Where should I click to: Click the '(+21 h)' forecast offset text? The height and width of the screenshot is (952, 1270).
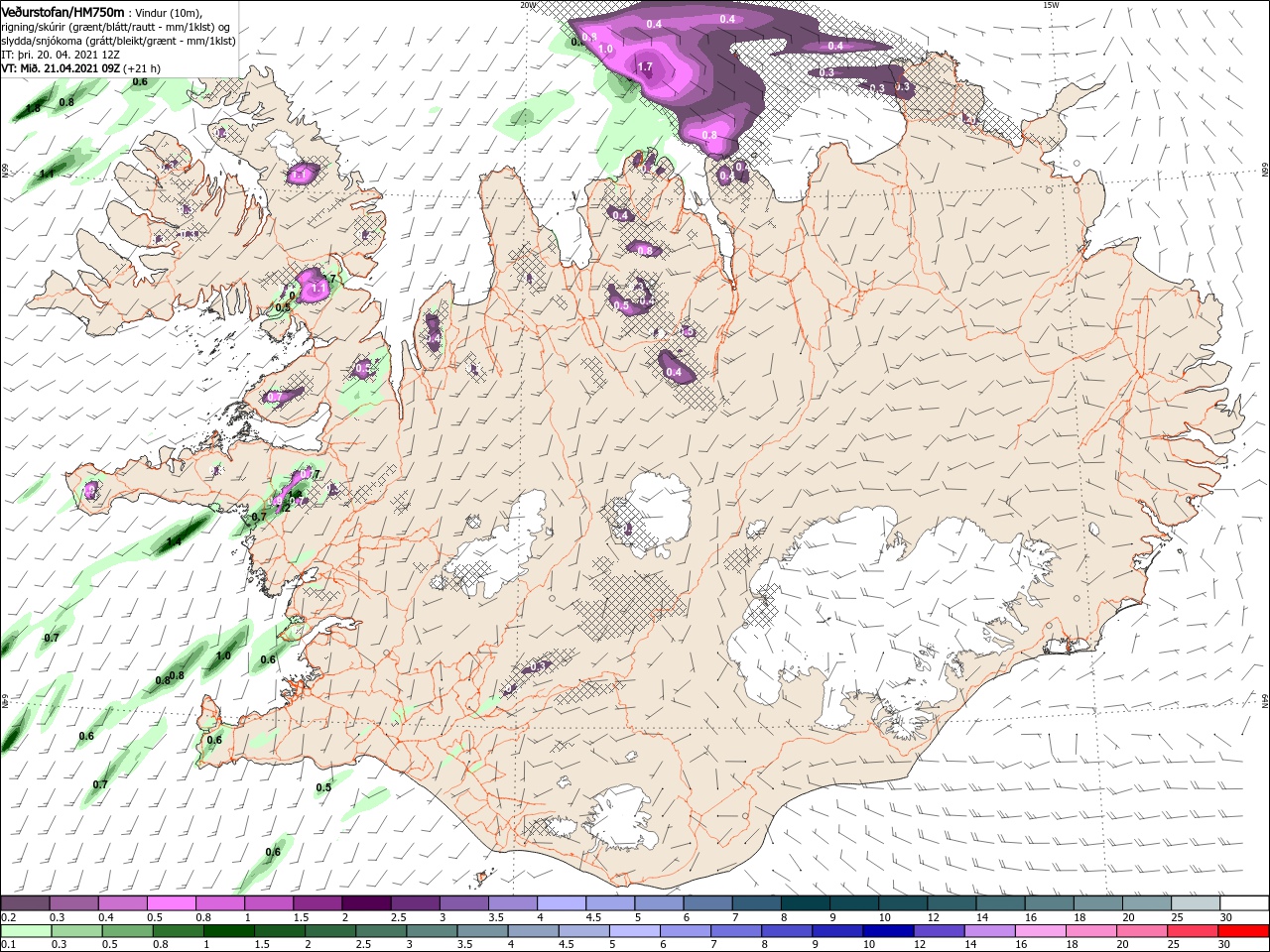pyautogui.click(x=143, y=68)
